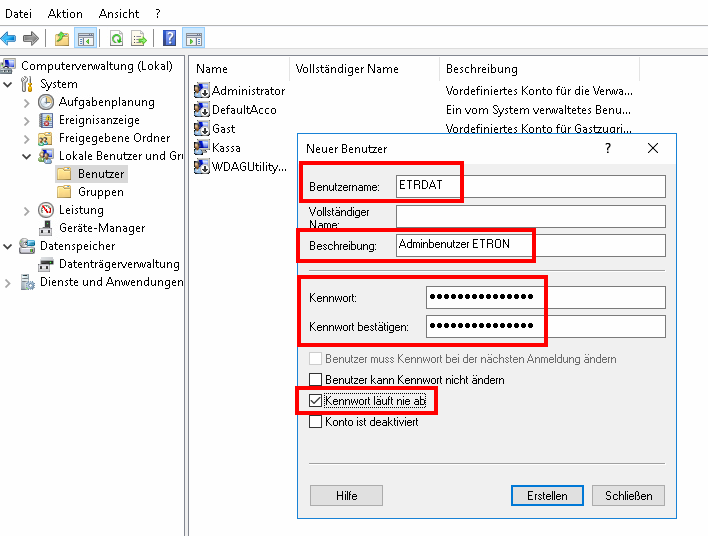The width and height of the screenshot is (708, 536).
Task: Open the Datenträgerverwaltung disk icon
Action: (x=46, y=264)
